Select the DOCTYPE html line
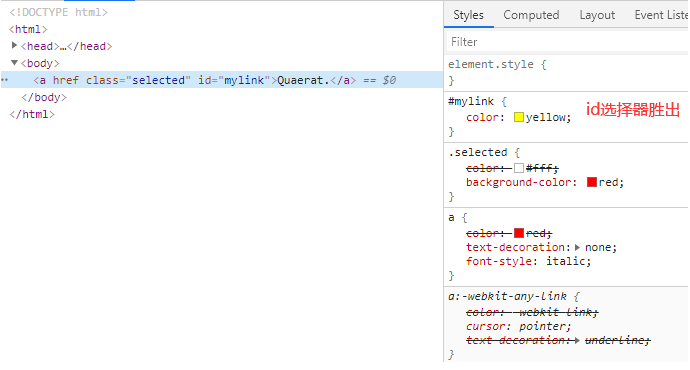This screenshot has height=370, width=690. tap(59, 12)
